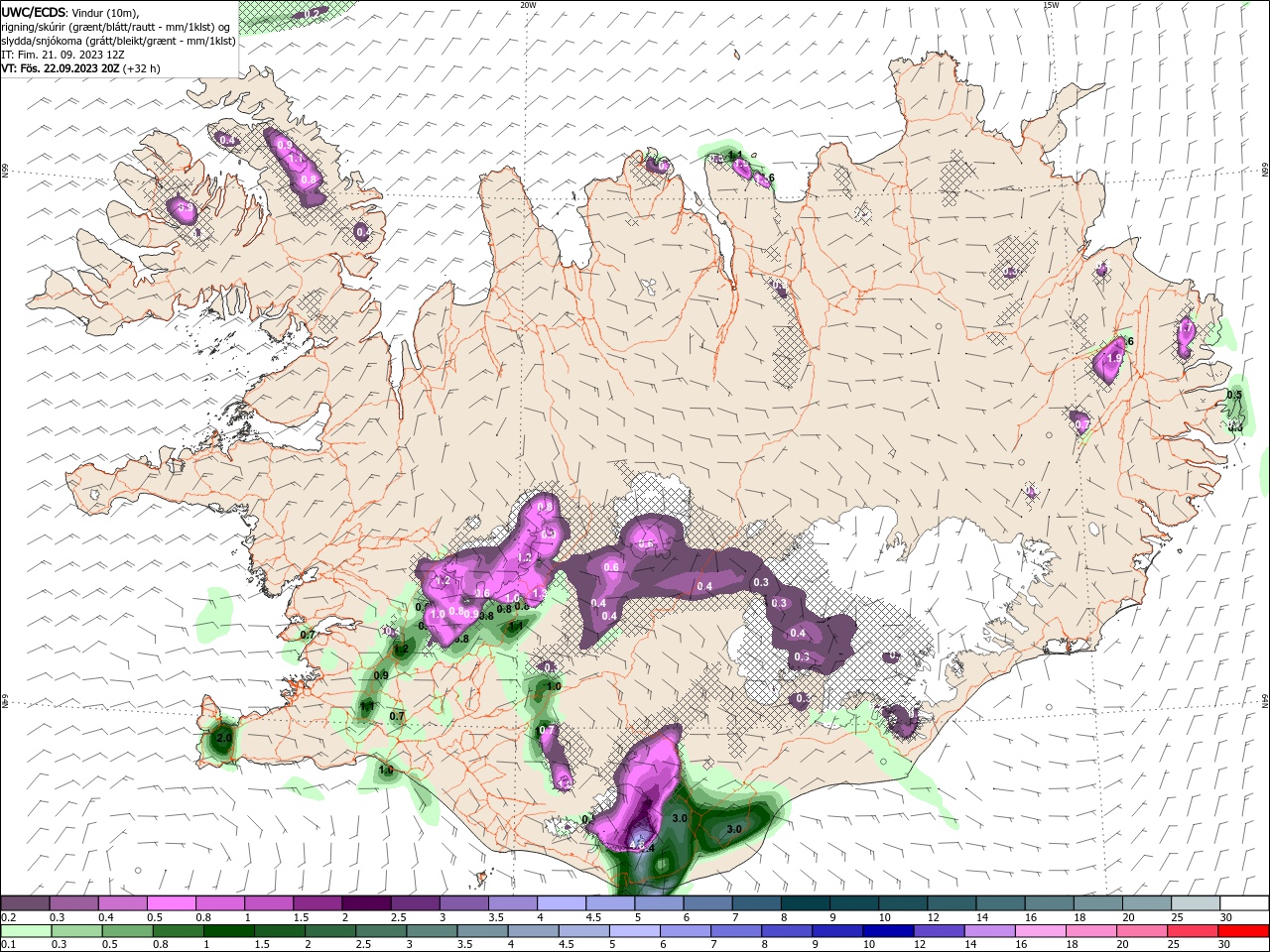Click the 'IT: Fim. 21. 09. 2023 12Z' line
This screenshot has width=1270, height=952.
(63, 55)
